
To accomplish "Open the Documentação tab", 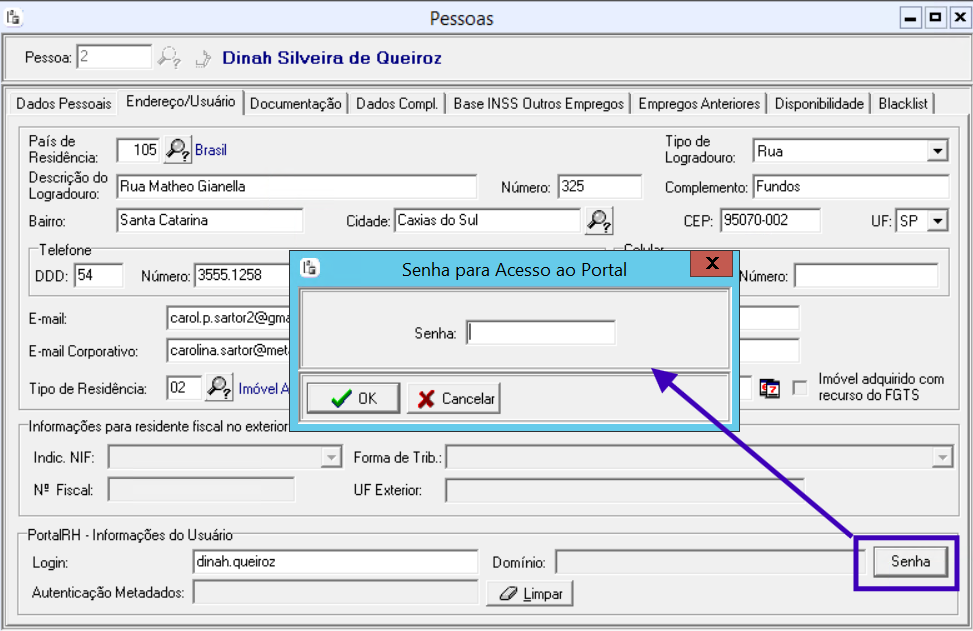I will 295,104.
